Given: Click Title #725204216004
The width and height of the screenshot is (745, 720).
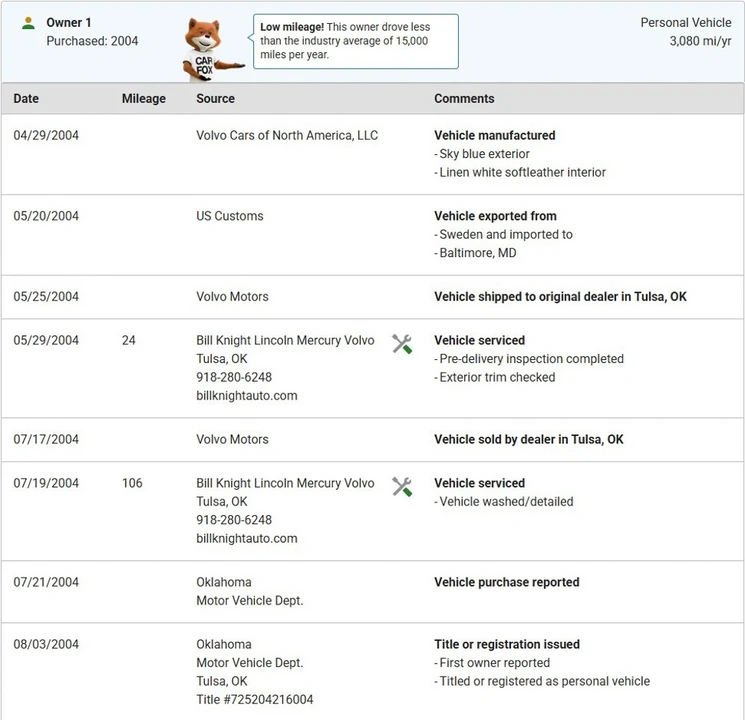Looking at the screenshot, I should (x=255, y=700).
